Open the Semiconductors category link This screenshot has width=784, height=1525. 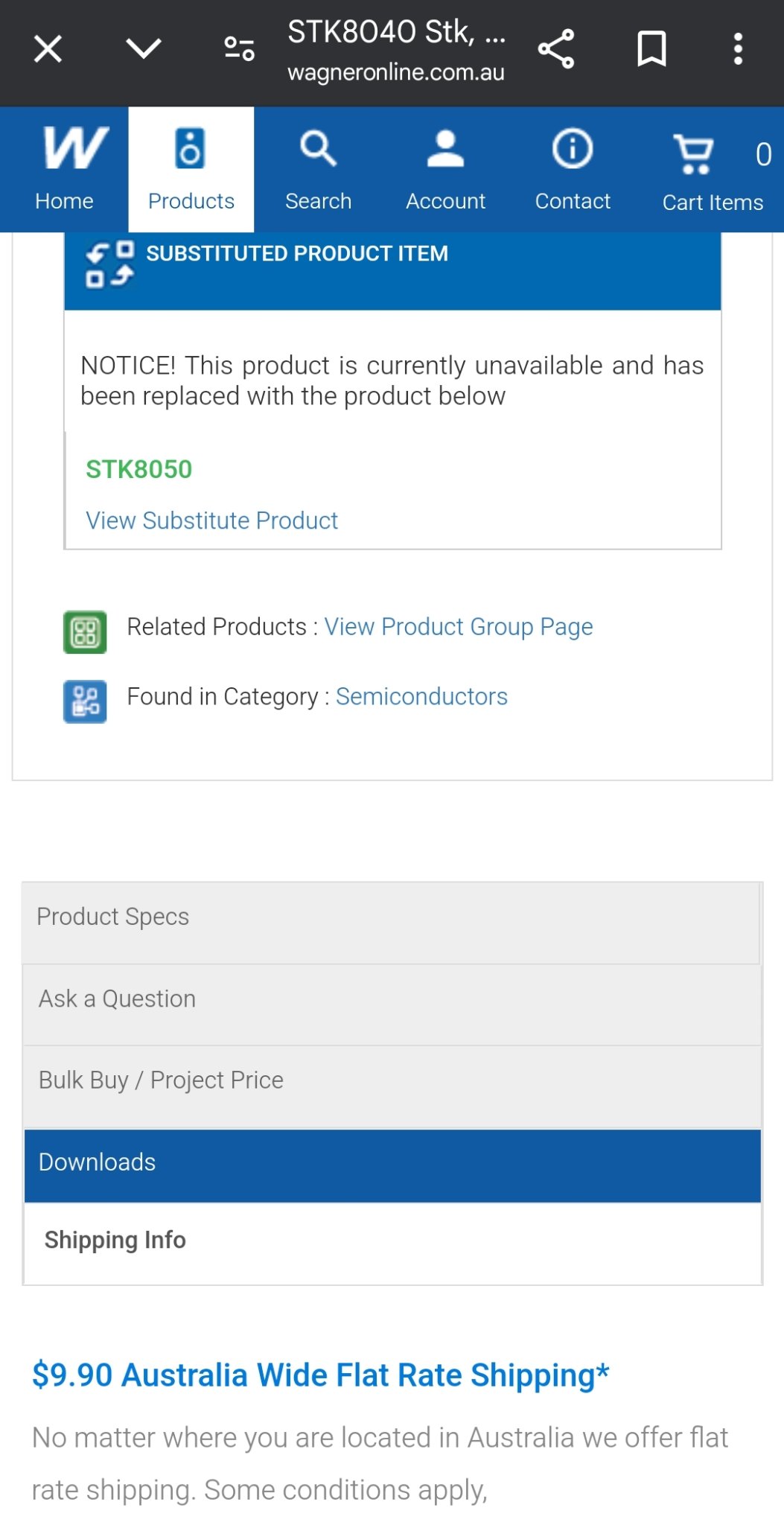(421, 697)
